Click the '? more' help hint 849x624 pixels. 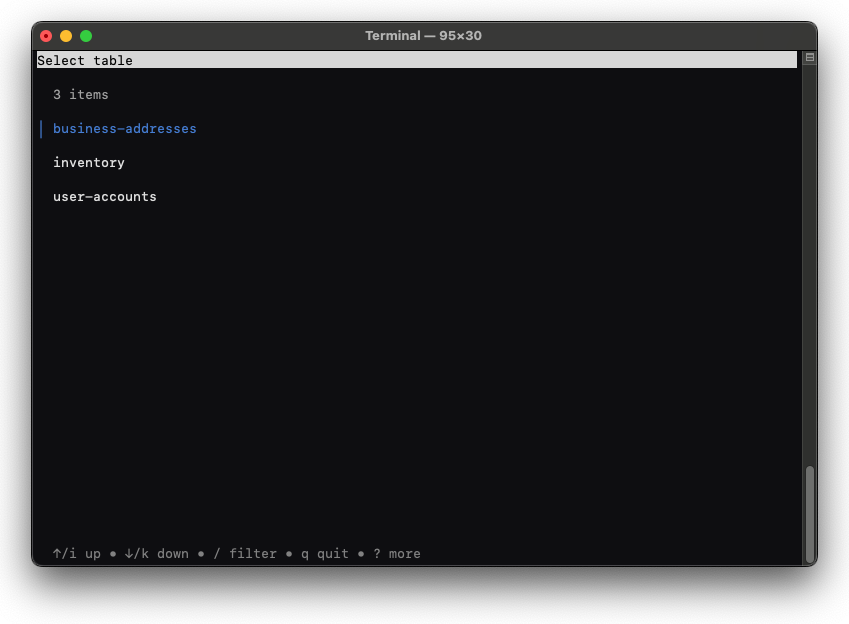coord(397,553)
